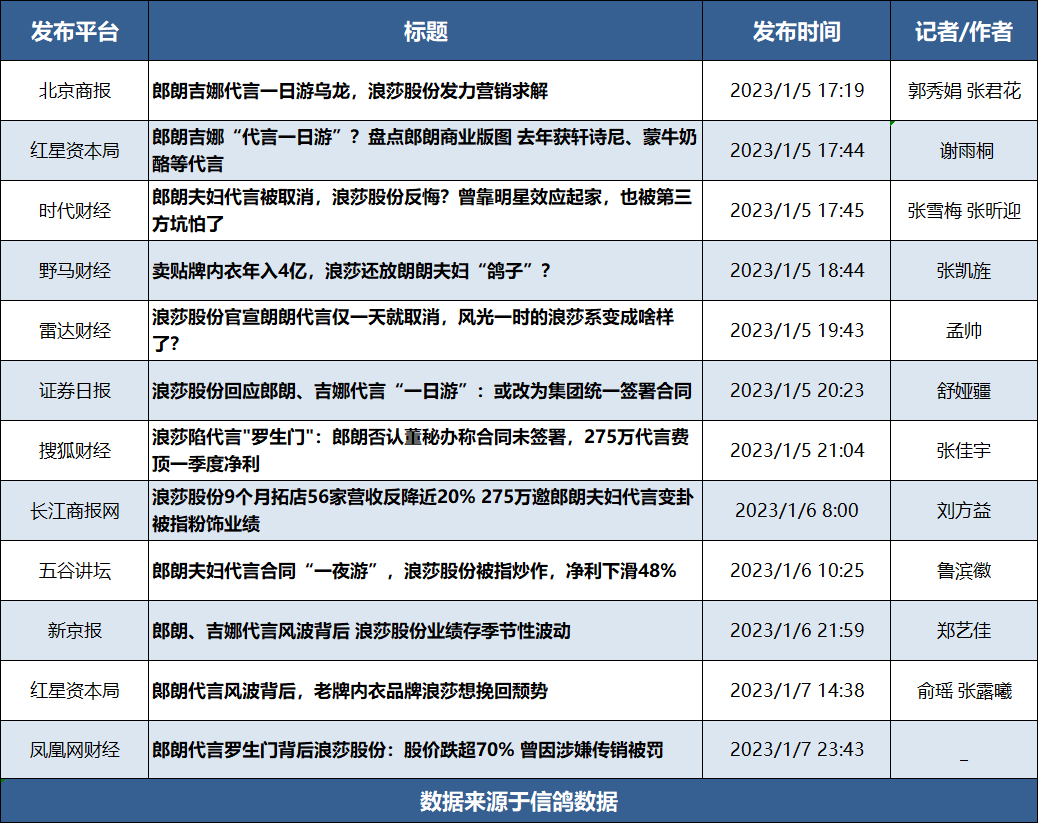Select the time cell 2023/1/7 14:38
The image size is (1038, 823).
[x=796, y=691]
